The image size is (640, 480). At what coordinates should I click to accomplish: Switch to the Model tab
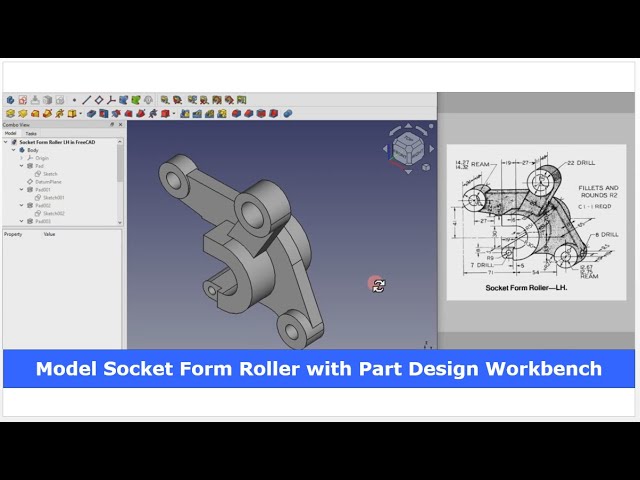point(10,133)
